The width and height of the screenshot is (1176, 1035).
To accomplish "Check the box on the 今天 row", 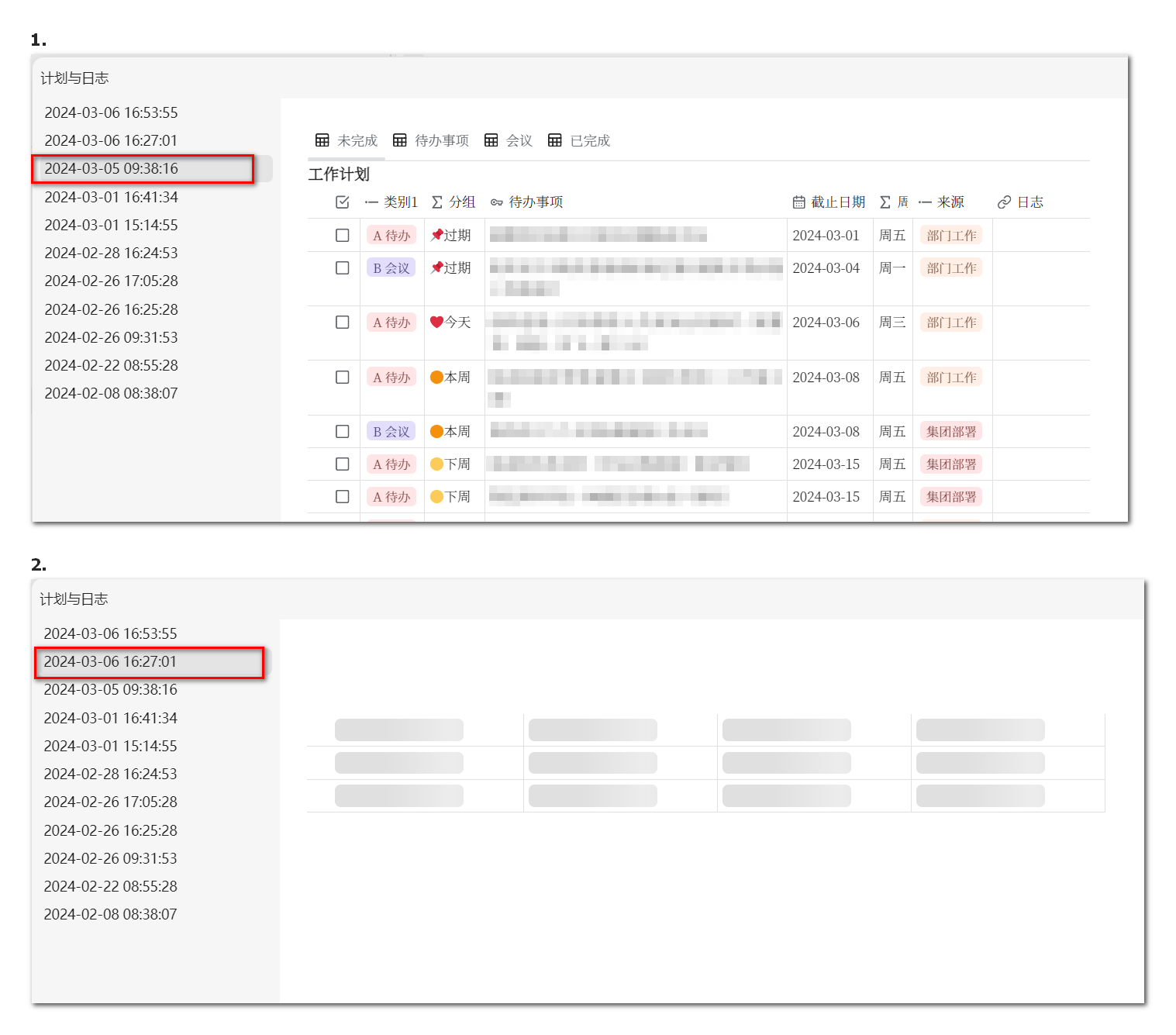I will [343, 322].
